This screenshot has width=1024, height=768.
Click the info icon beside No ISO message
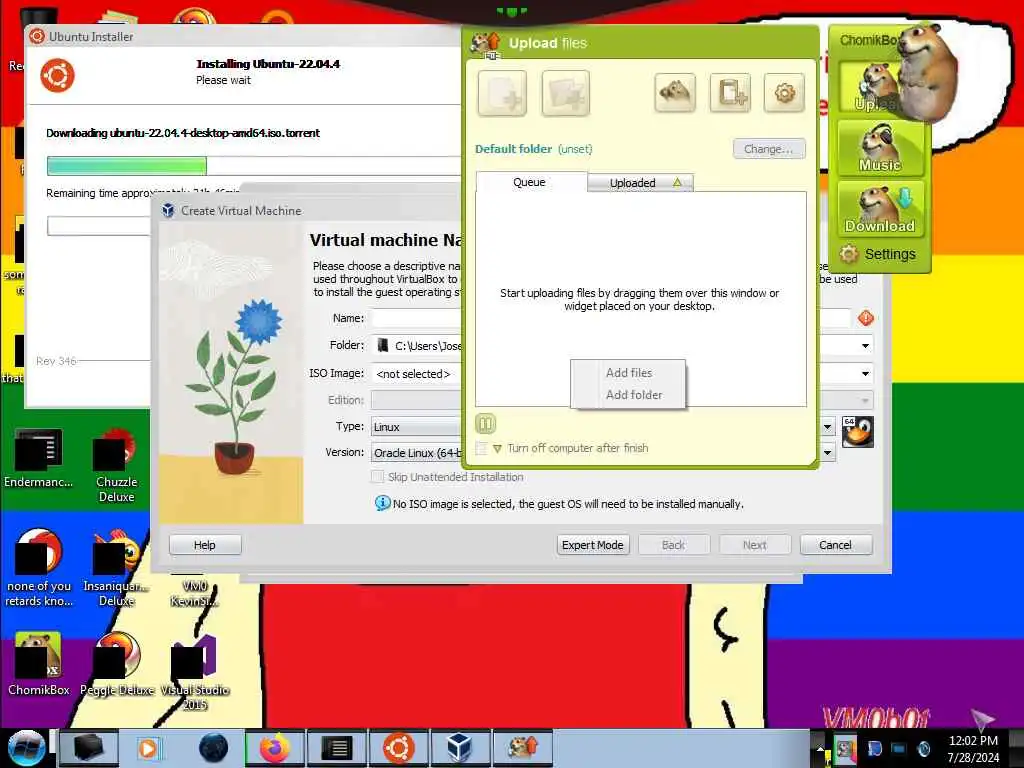[x=382, y=504]
